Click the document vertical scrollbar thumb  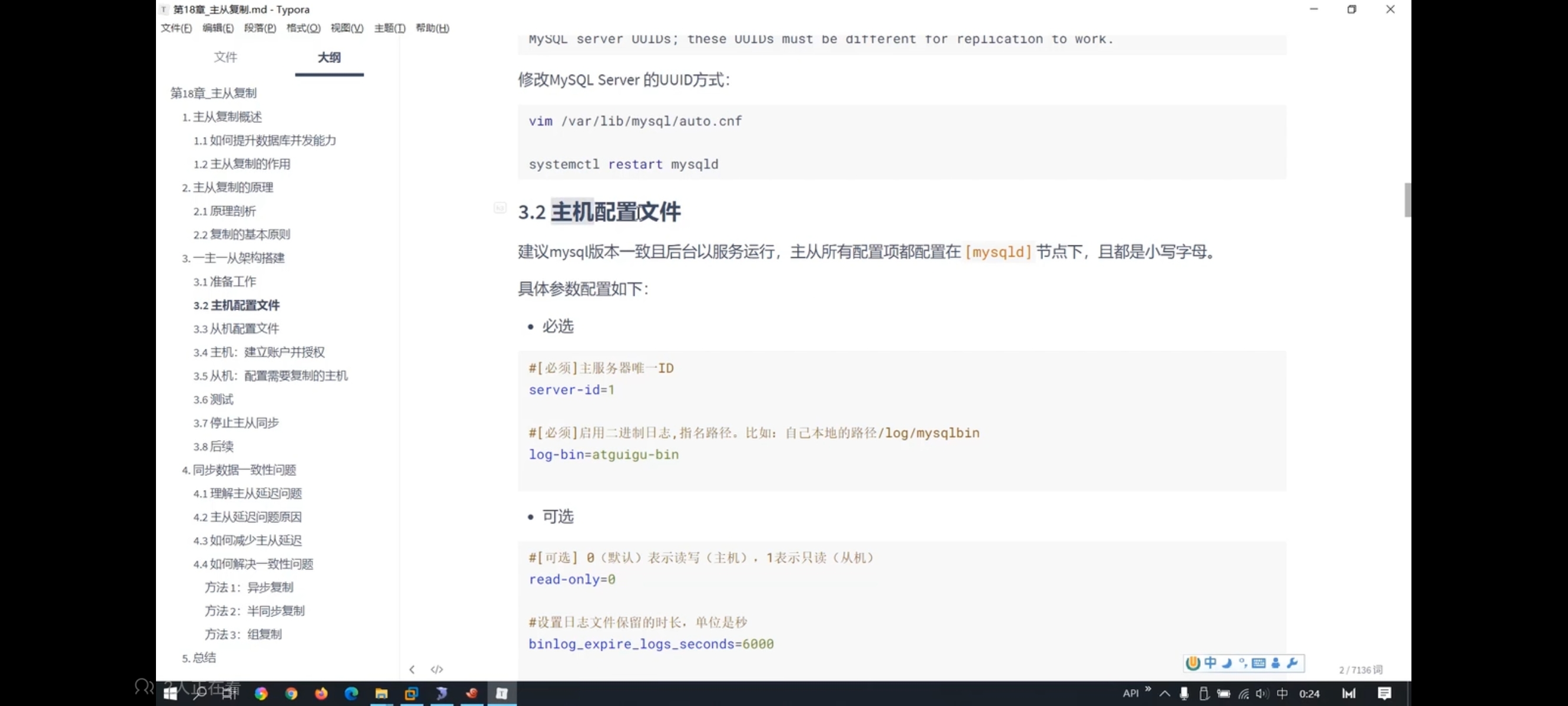click(x=1407, y=199)
